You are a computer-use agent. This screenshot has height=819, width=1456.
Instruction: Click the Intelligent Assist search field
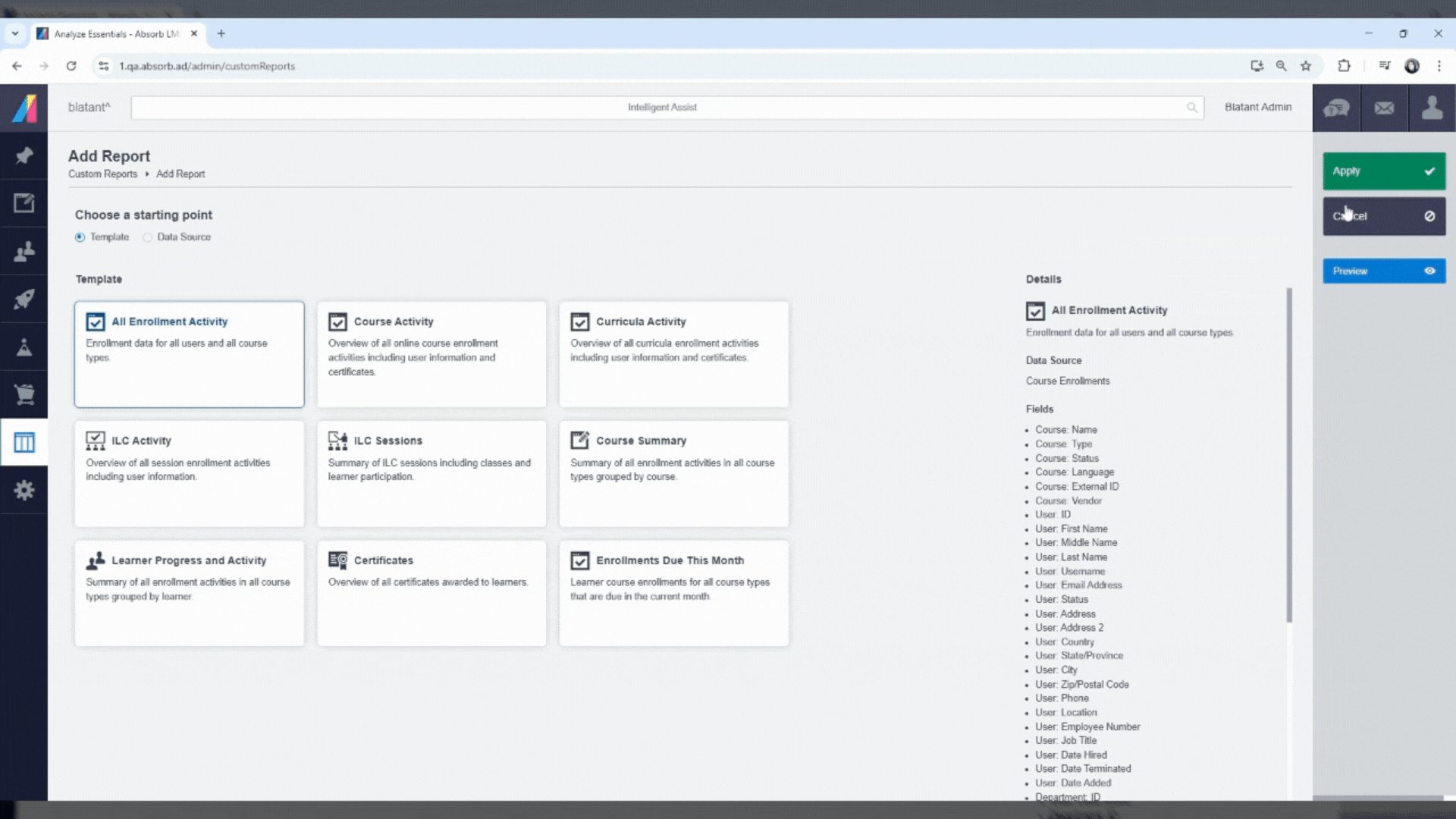(661, 107)
